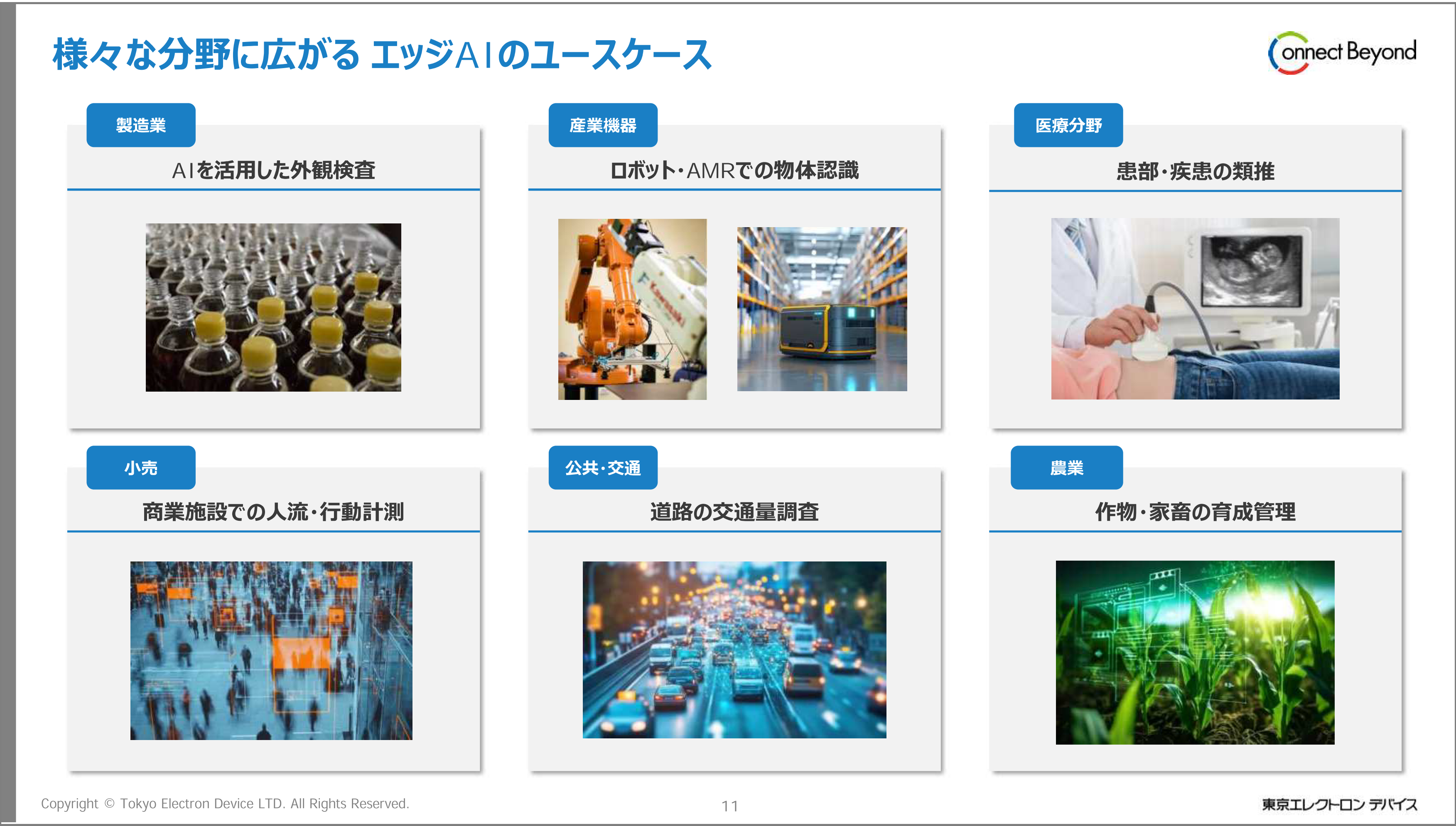1456x826 pixels.
Task: Select the ultrasound examination photo
Action: 1195,309
